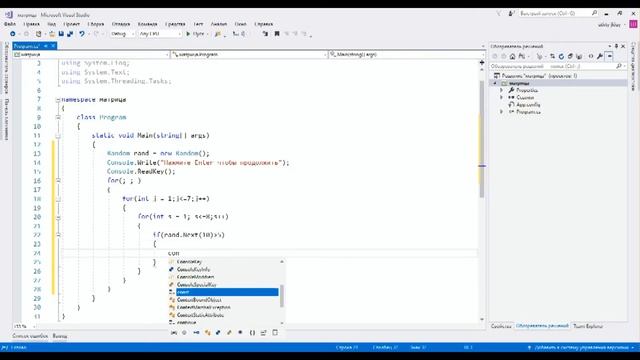Collapse the class Program code block
Viewport: 640px width, 360px height.
point(58,117)
